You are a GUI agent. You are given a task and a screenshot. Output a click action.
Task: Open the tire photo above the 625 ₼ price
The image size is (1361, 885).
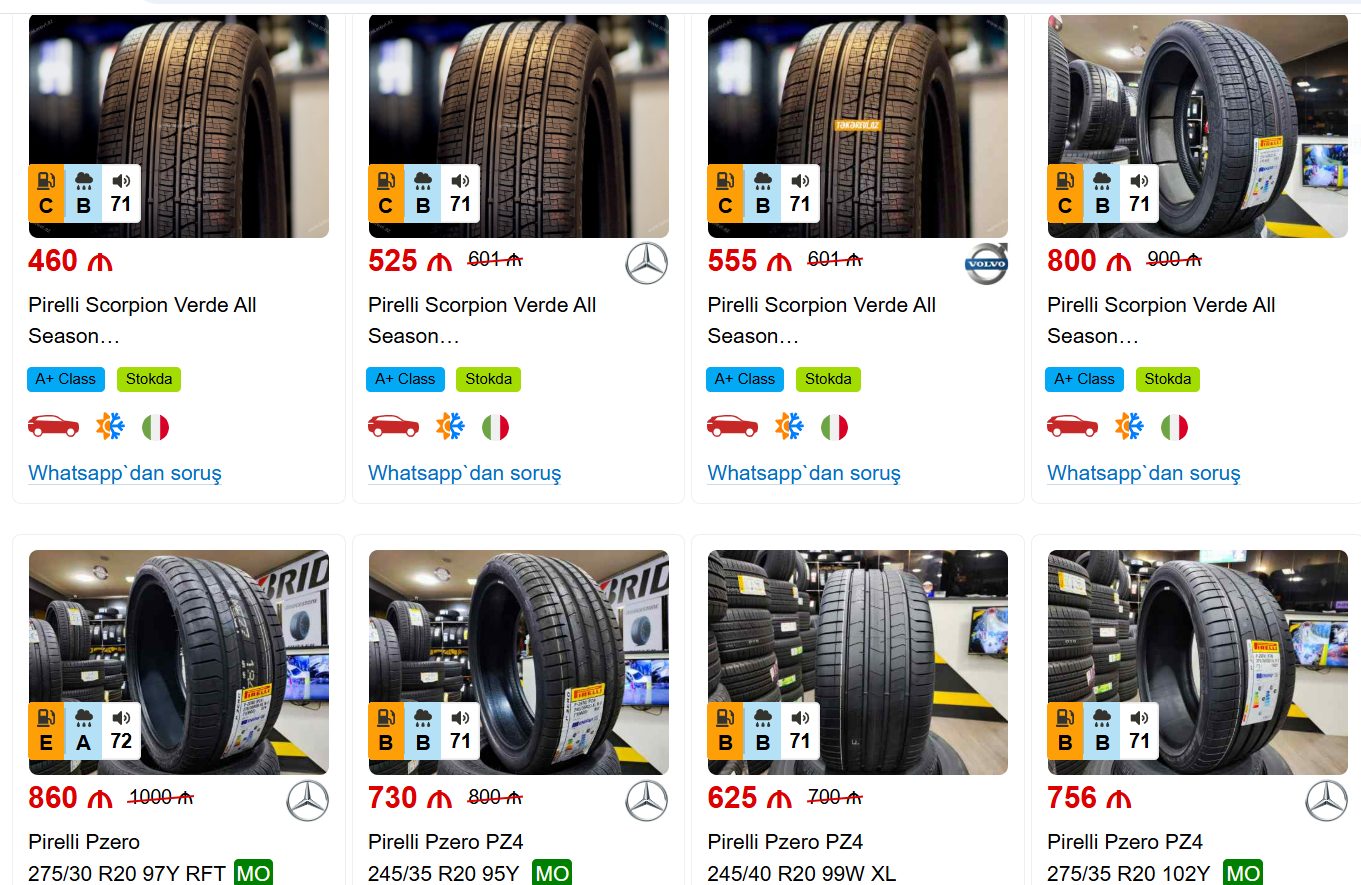[x=857, y=661]
